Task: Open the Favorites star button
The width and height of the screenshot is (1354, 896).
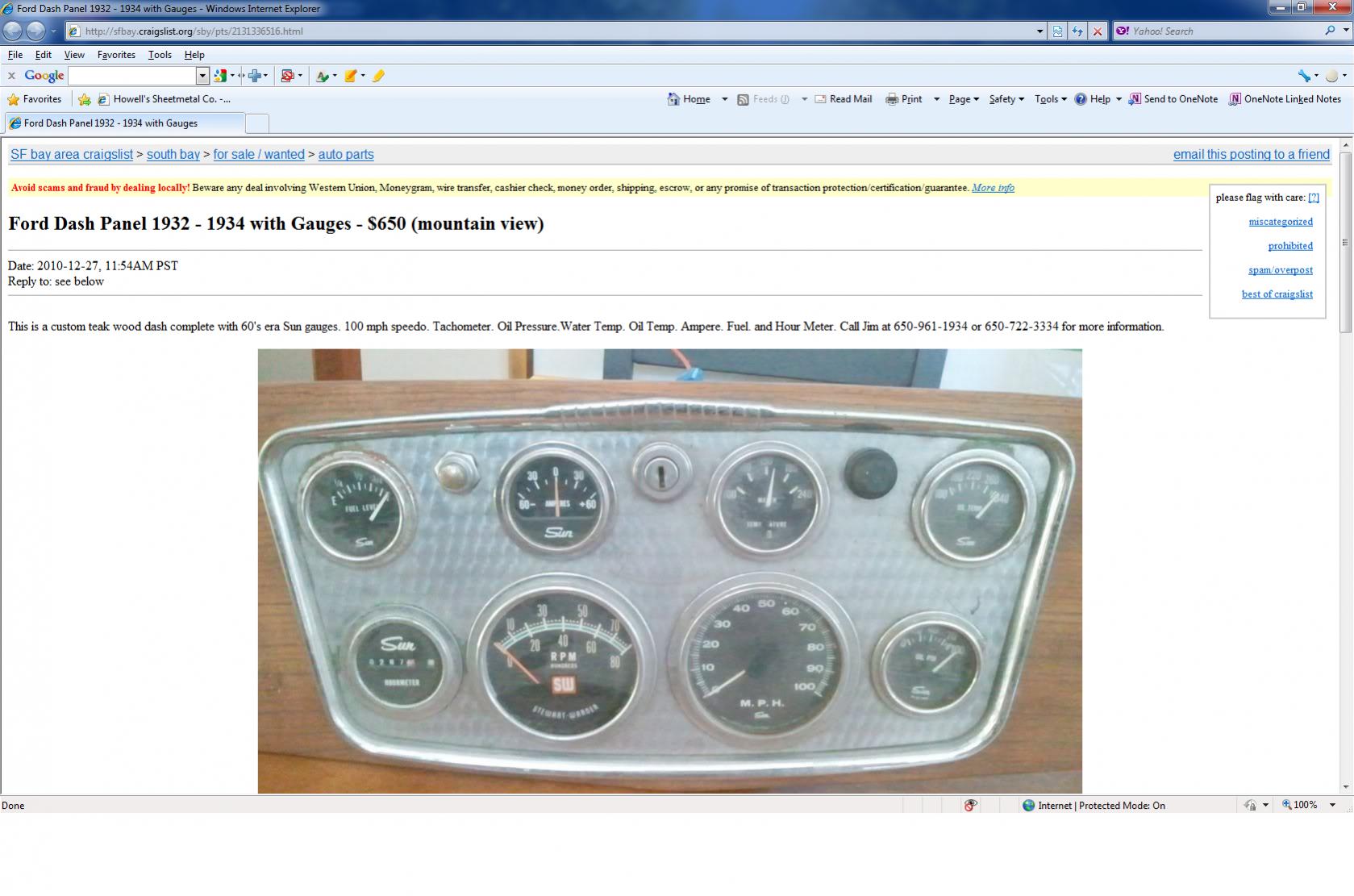Action: [x=35, y=99]
